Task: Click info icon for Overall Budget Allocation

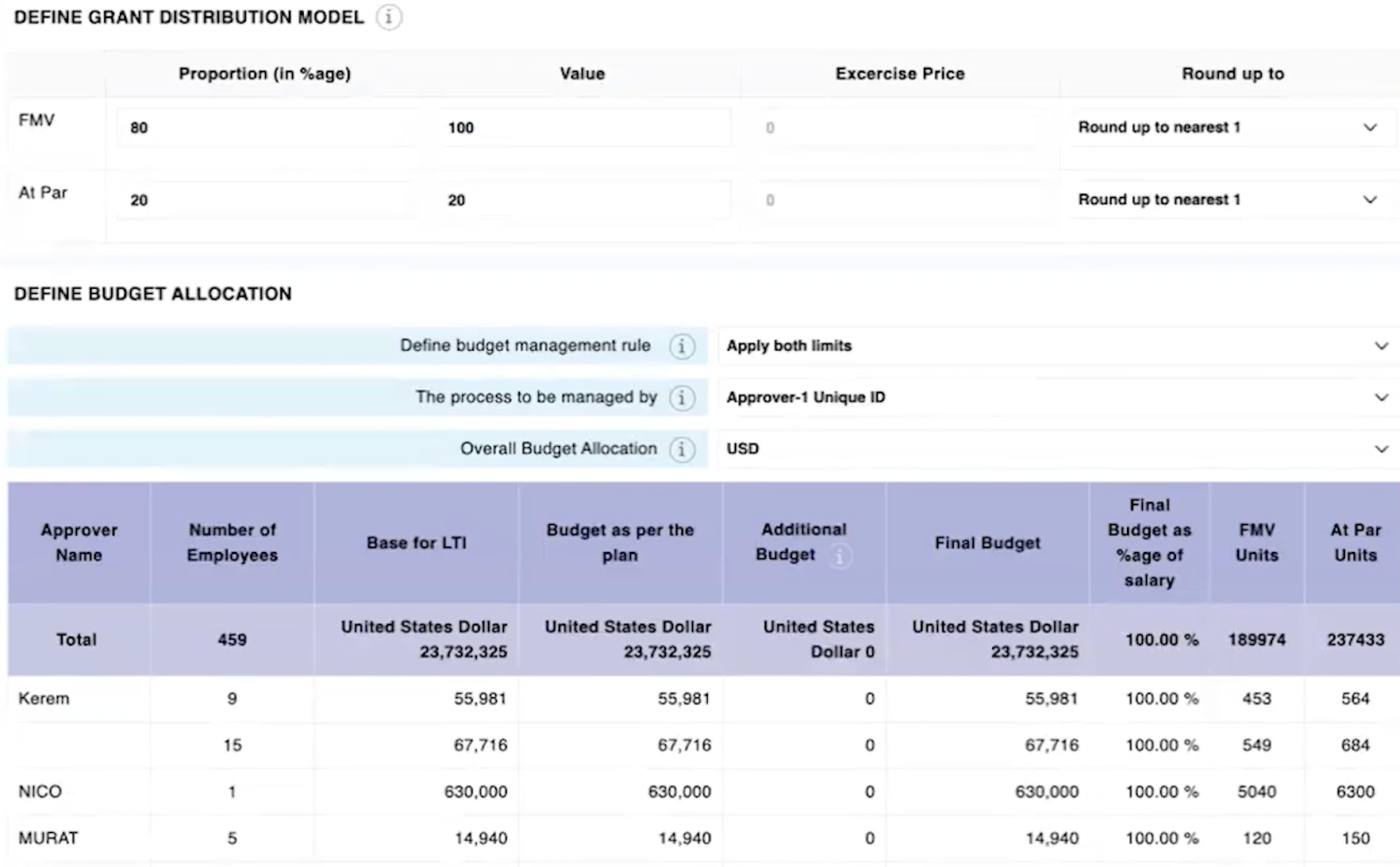Action: click(x=682, y=450)
